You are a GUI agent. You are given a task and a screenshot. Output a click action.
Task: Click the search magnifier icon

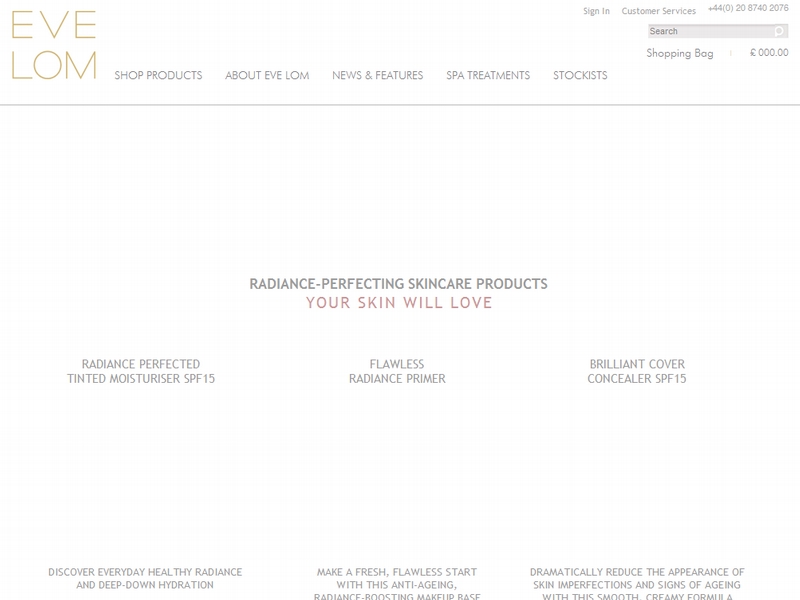click(779, 31)
